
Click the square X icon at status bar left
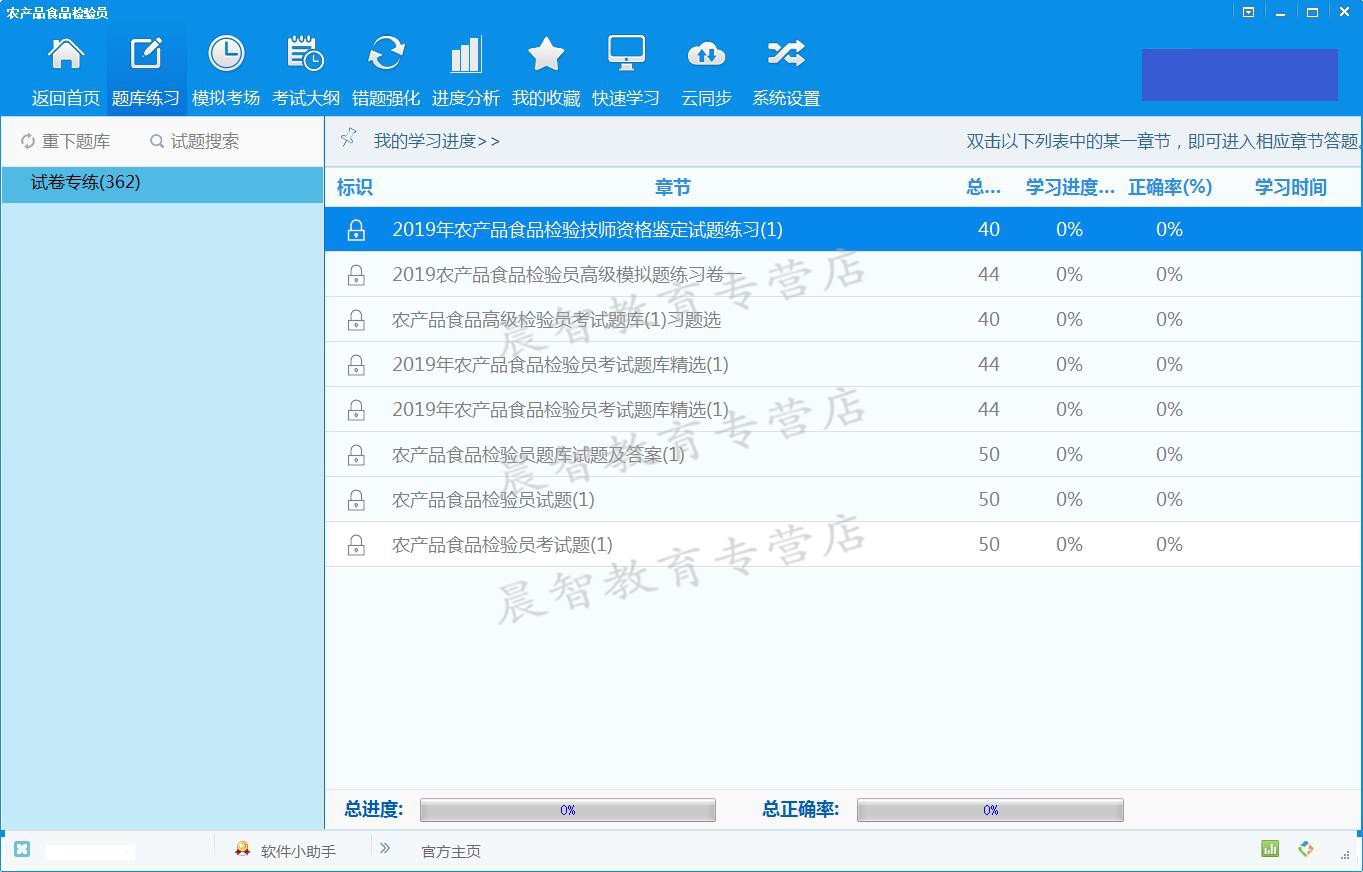[22, 849]
